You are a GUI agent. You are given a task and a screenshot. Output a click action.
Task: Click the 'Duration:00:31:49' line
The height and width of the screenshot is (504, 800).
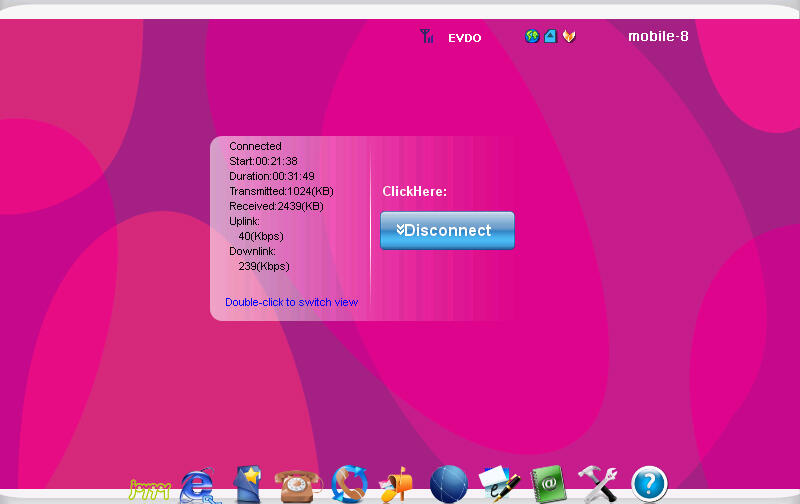(x=272, y=176)
